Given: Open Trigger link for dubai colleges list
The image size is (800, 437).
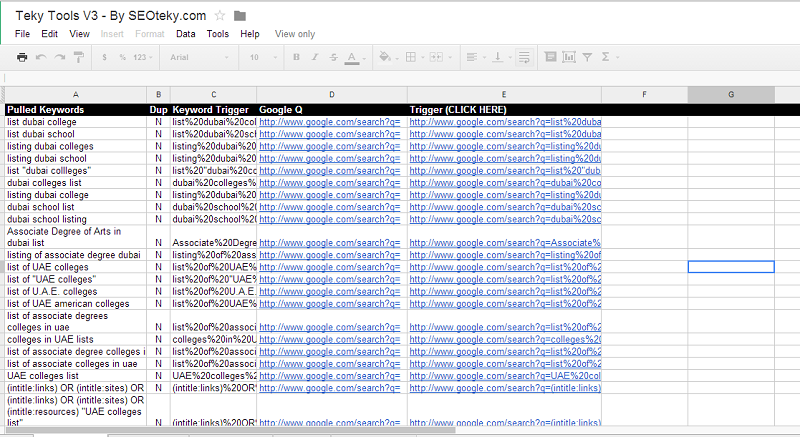Looking at the screenshot, I should [505, 183].
